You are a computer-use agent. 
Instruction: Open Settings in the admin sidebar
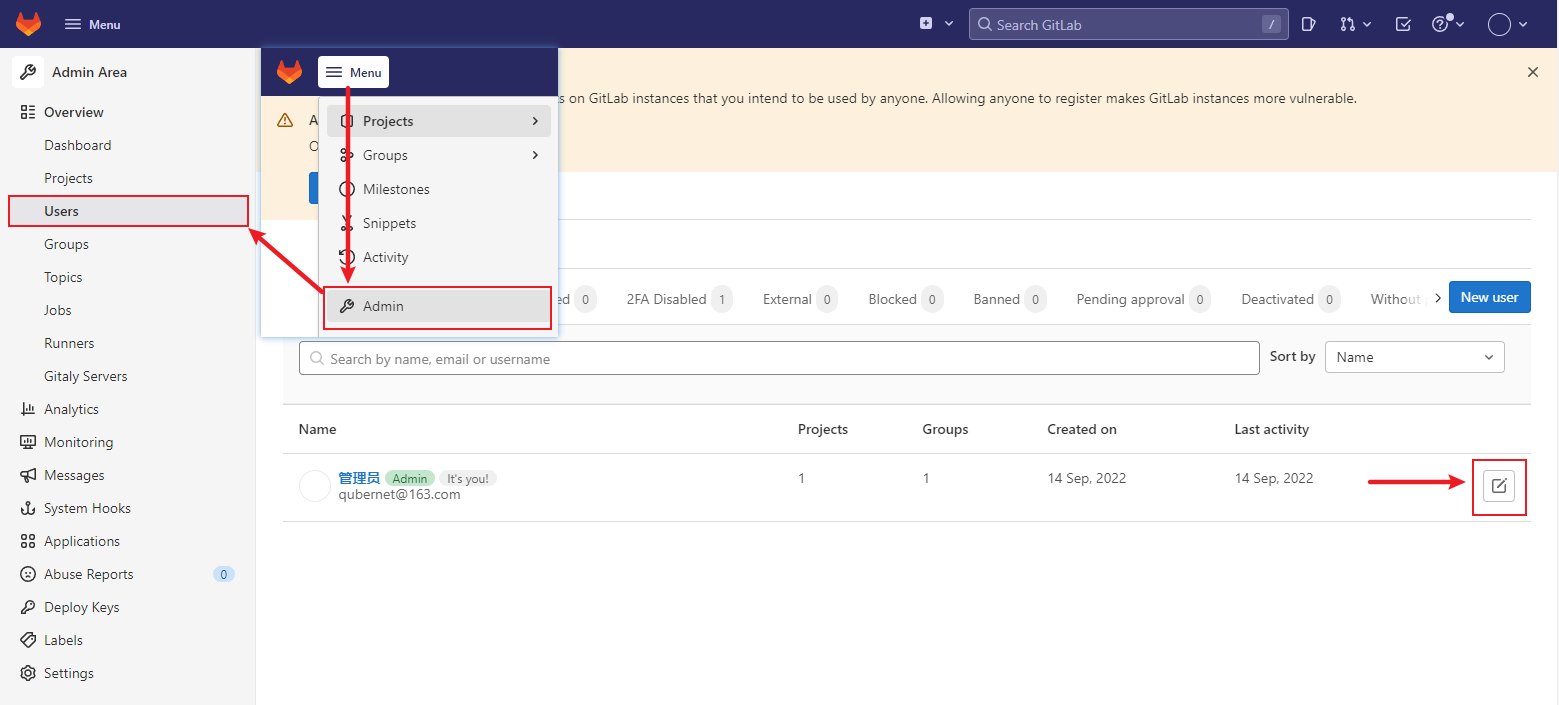tap(68, 673)
